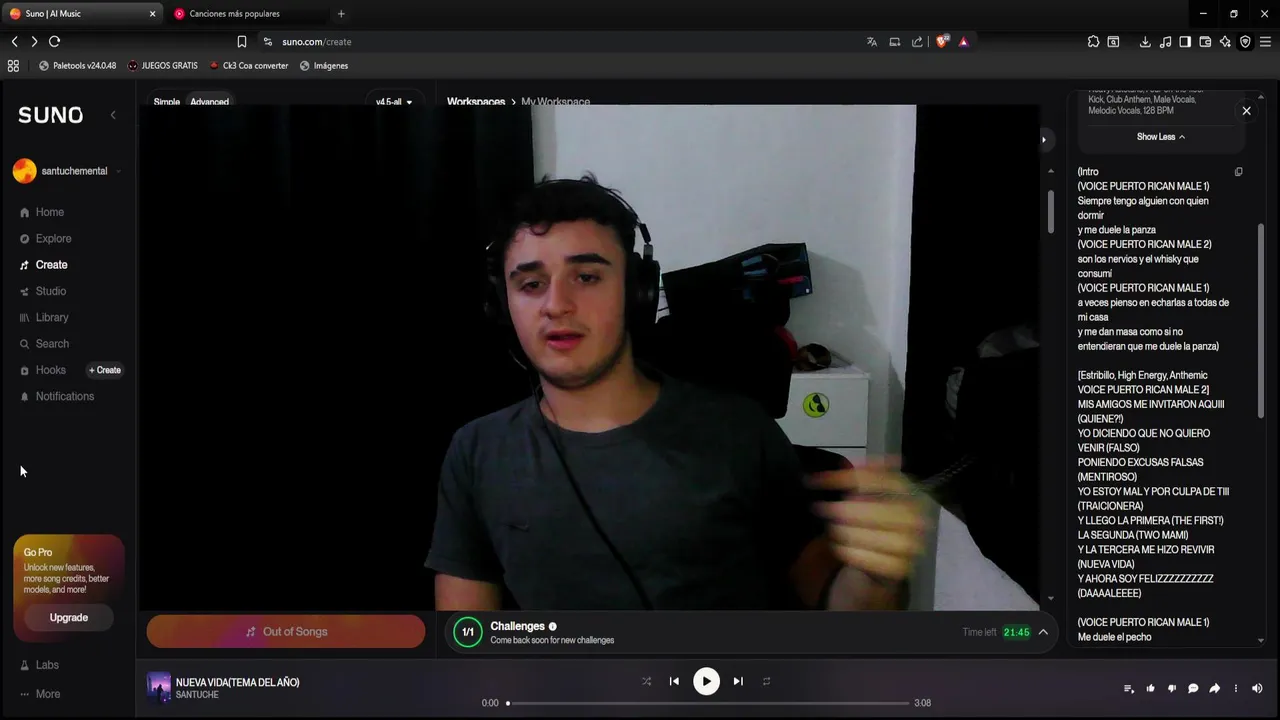Open the SANTUCHE artist name in player

[x=197, y=695]
